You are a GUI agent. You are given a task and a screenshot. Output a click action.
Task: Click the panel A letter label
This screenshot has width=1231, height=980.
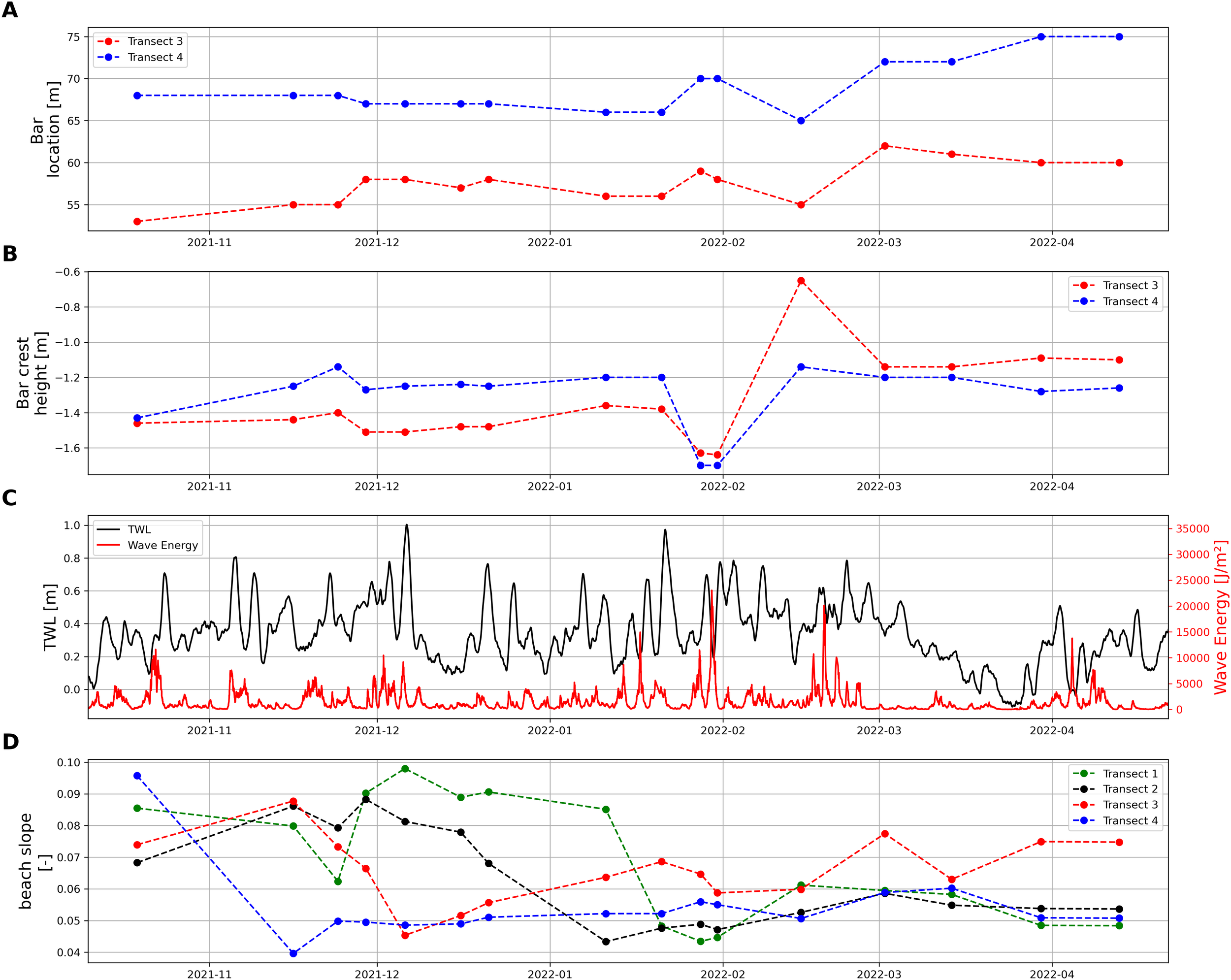click(x=10, y=10)
